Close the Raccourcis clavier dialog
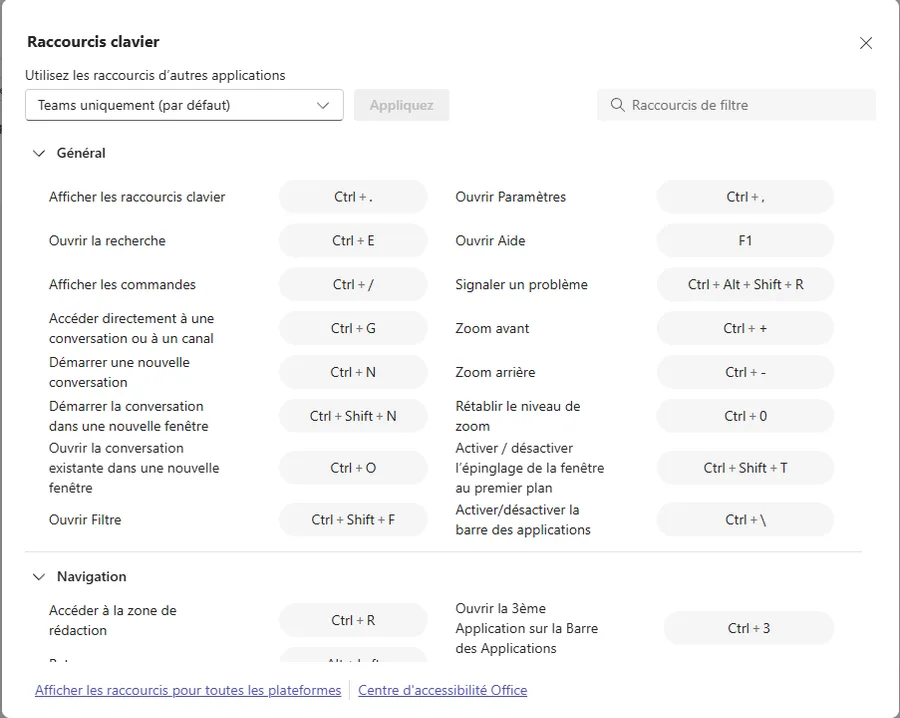Screen dimensions: 900x718 [x=866, y=43]
